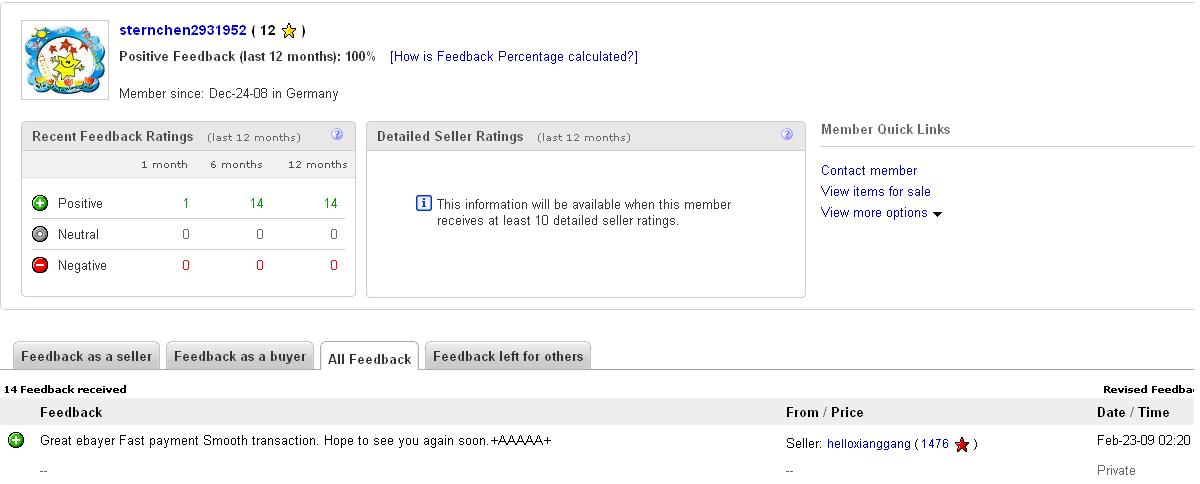
Task: Click the grey Neutral rating icon
Action: coord(40,234)
